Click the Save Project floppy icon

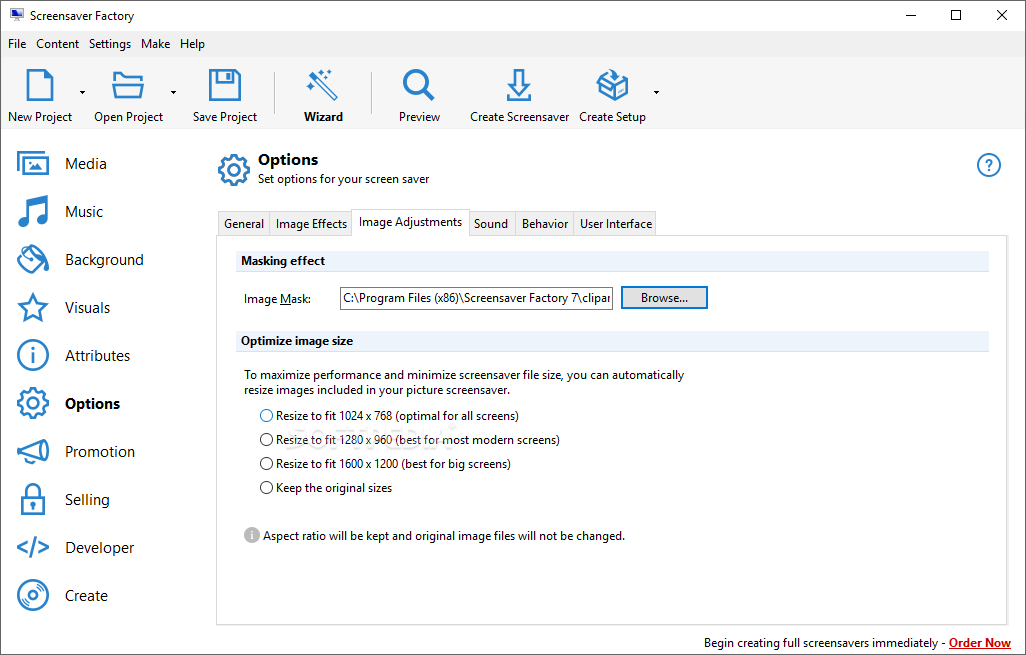coord(224,85)
